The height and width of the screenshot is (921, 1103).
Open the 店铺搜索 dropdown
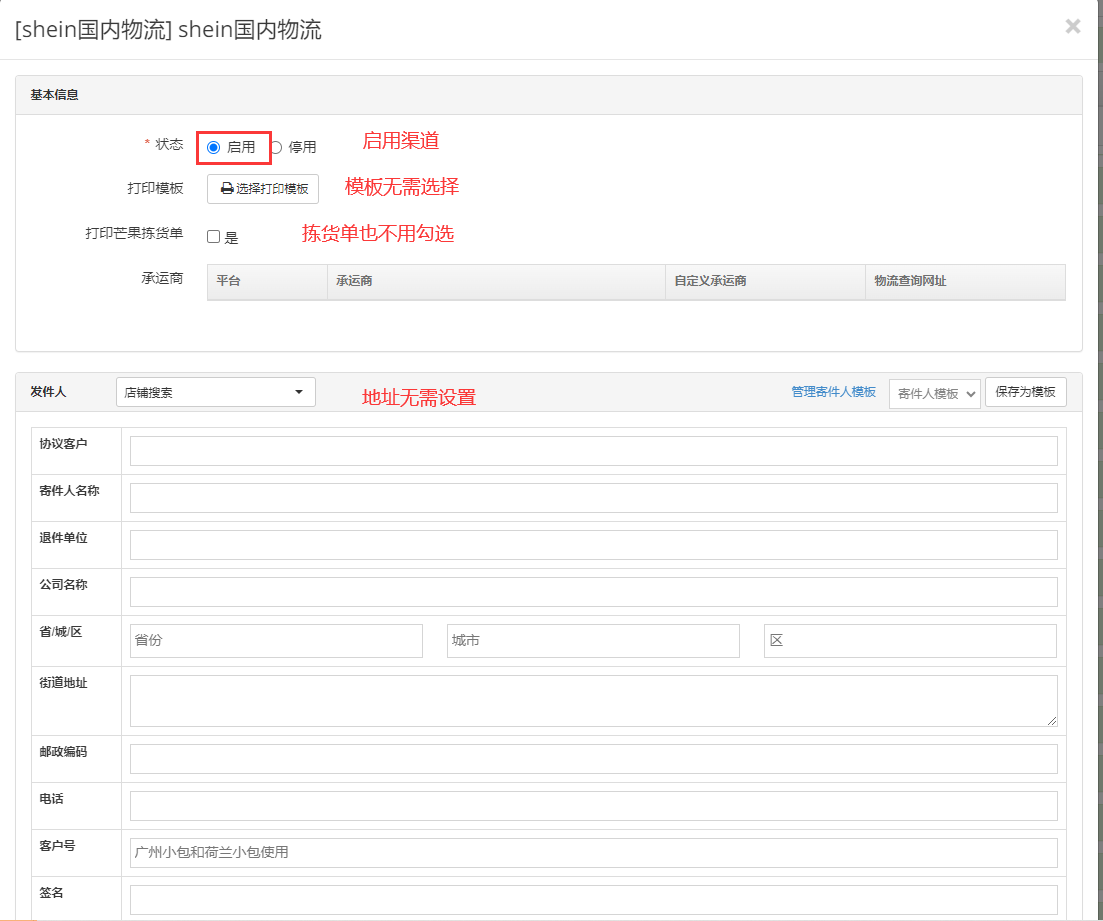click(215, 393)
